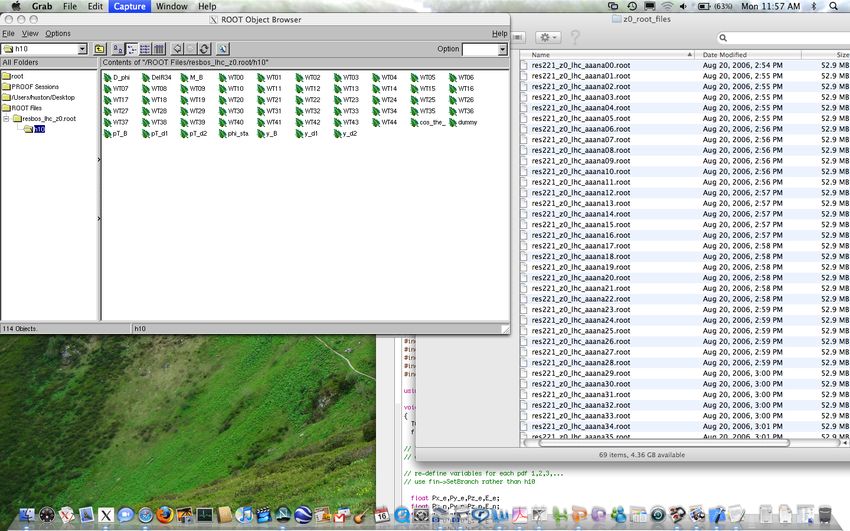
Task: Switch ROOT browser to details view
Action: [159, 49]
